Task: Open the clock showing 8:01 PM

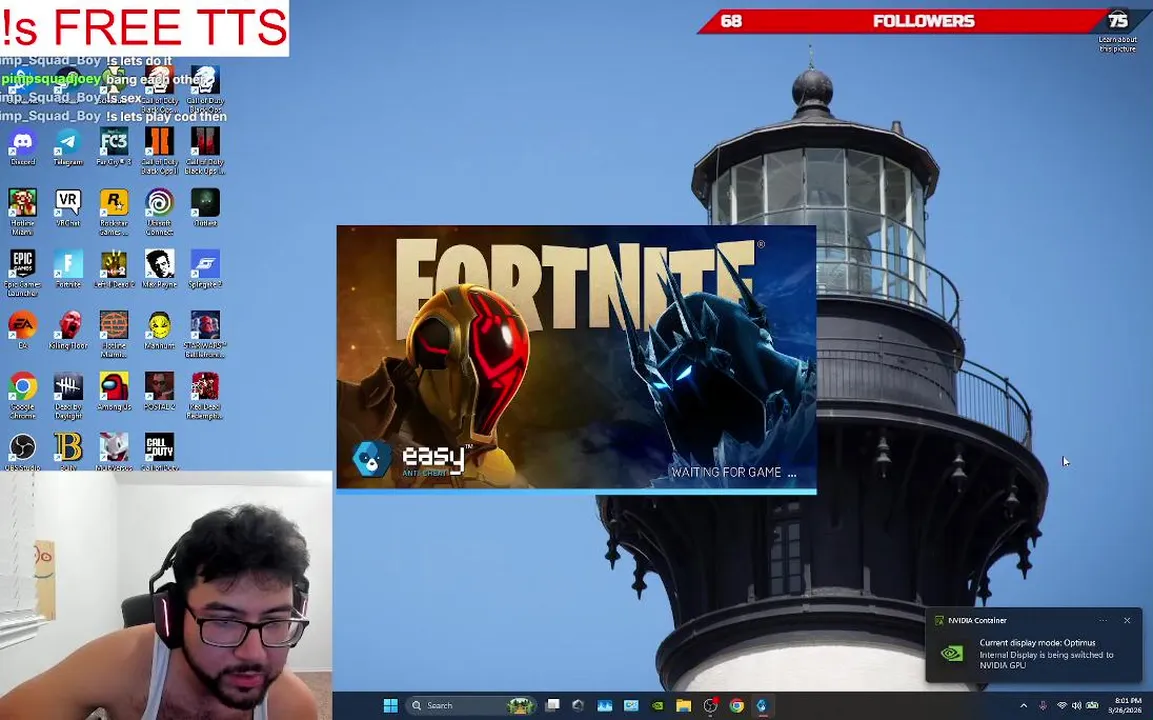Action: (x=1127, y=705)
